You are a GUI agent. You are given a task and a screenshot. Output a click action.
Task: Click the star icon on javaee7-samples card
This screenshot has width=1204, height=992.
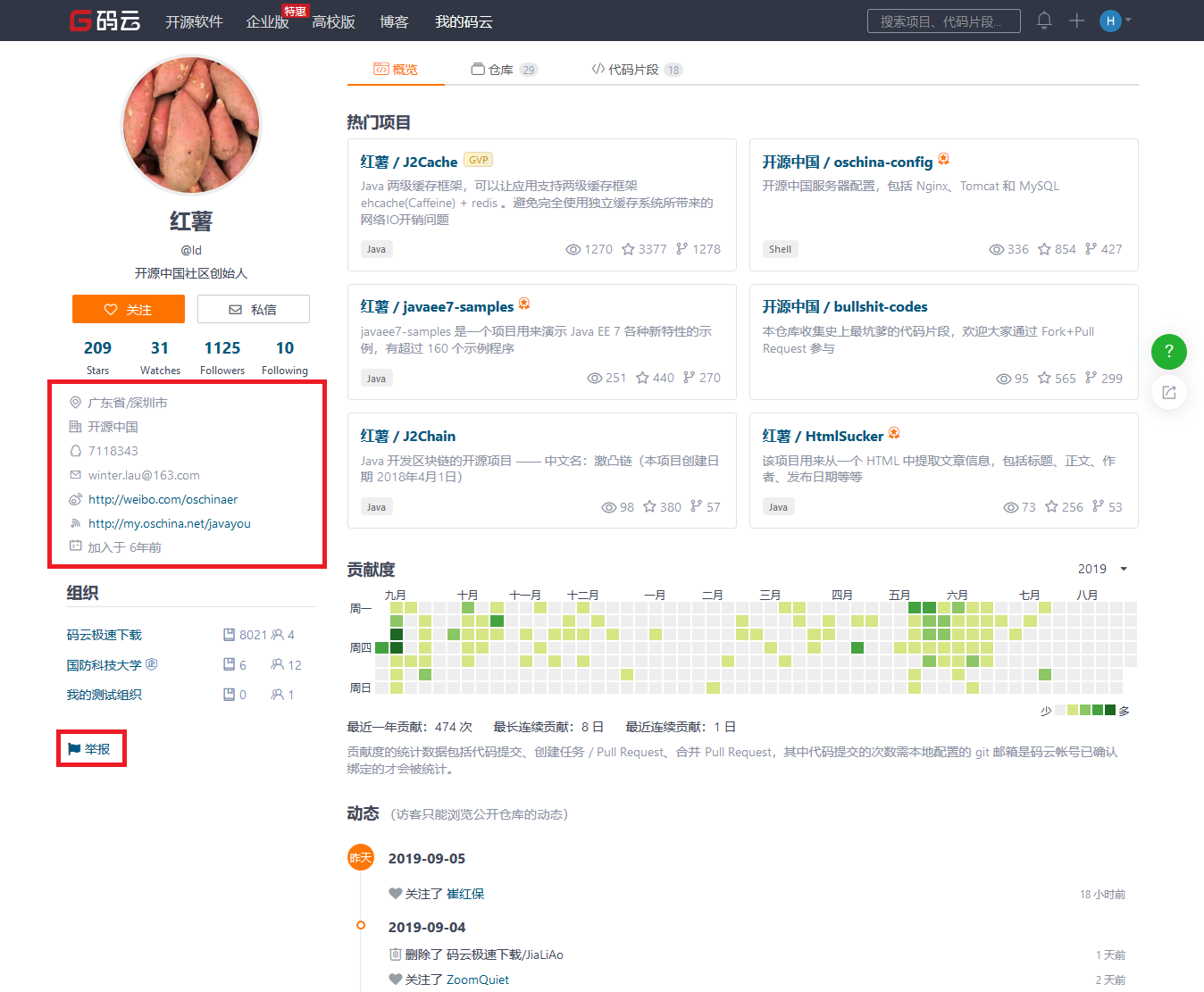coord(642,378)
